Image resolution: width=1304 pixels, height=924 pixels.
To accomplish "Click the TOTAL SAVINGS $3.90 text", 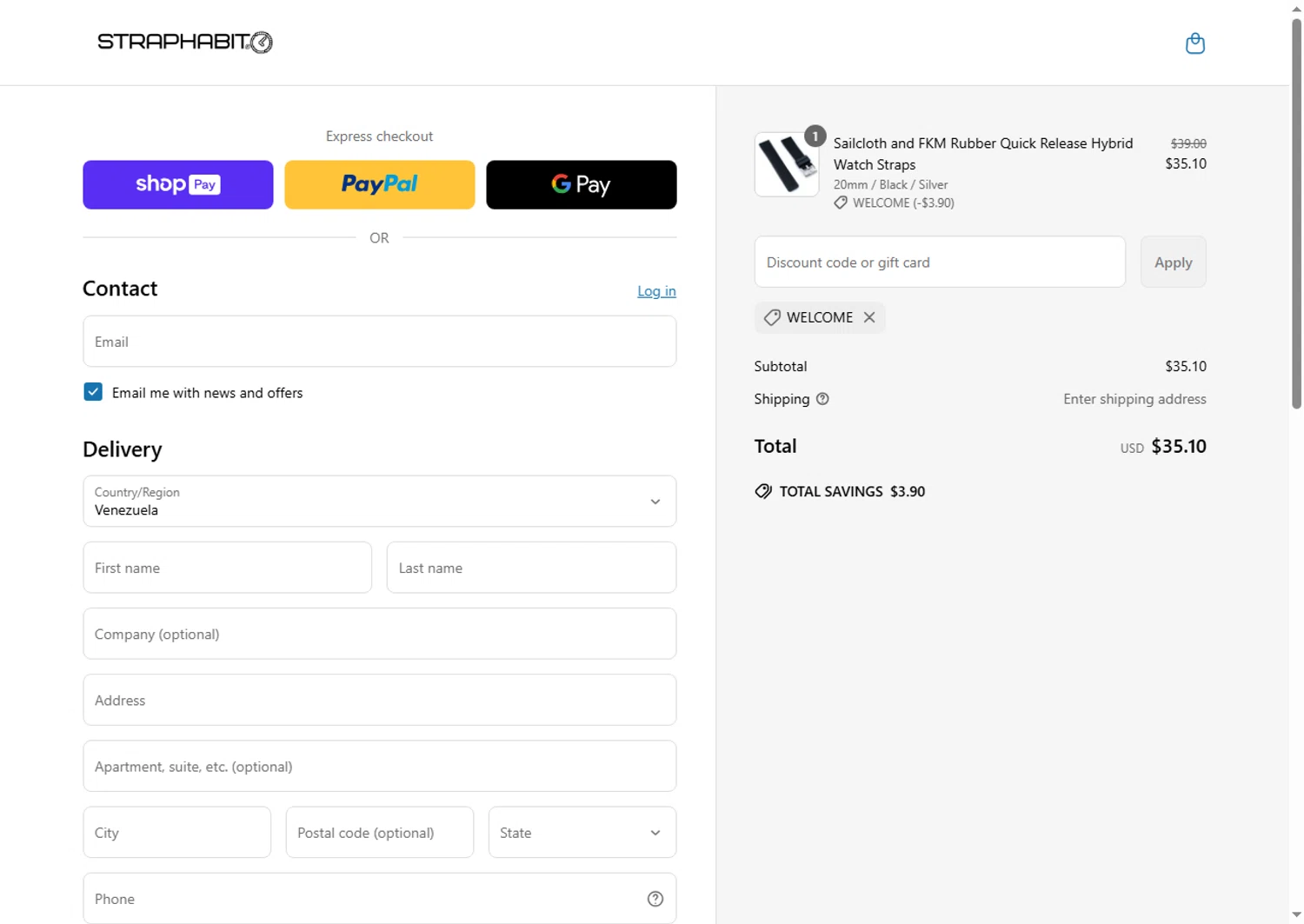I will pyautogui.click(x=852, y=491).
